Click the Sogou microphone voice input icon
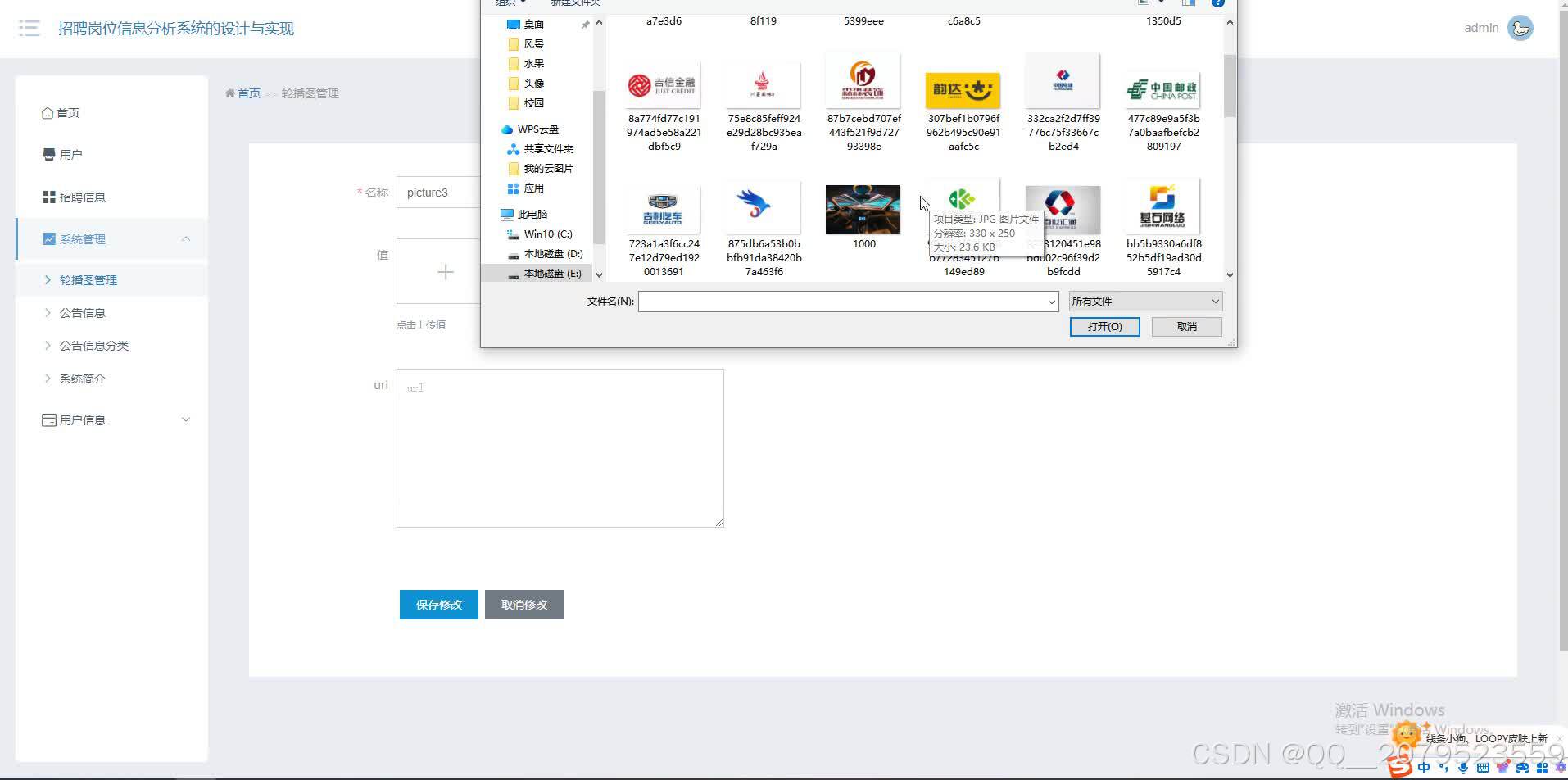The width and height of the screenshot is (1568, 780). 1462,768
